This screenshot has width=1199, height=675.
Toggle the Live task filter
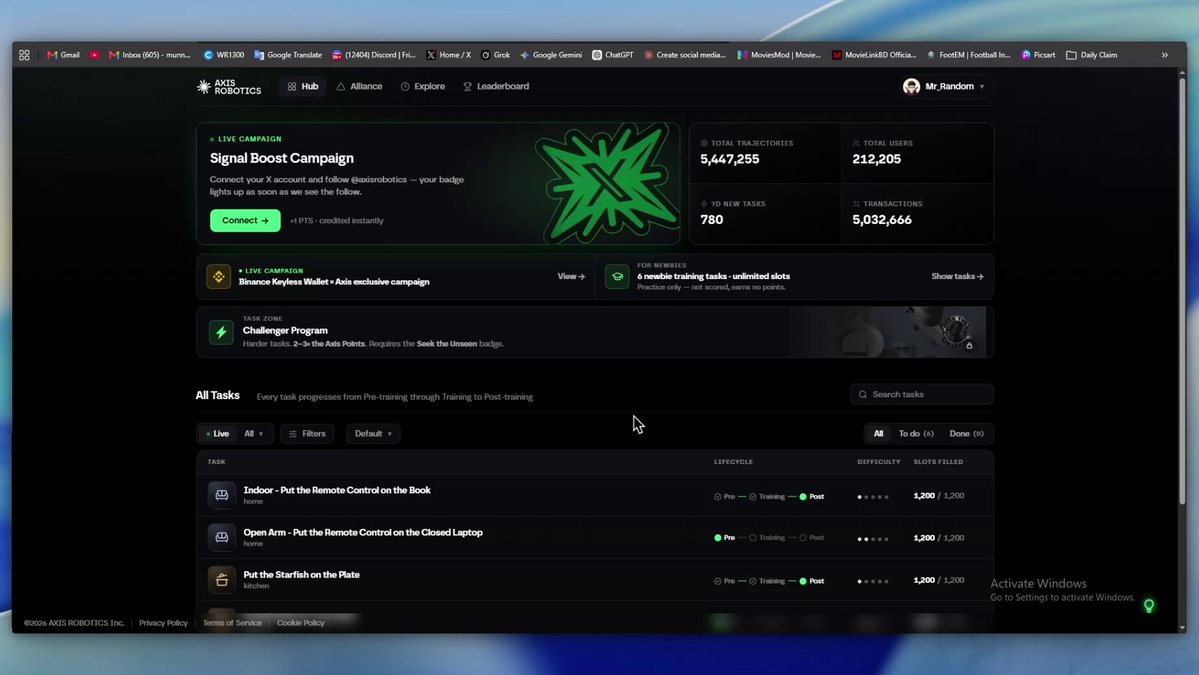(x=218, y=433)
